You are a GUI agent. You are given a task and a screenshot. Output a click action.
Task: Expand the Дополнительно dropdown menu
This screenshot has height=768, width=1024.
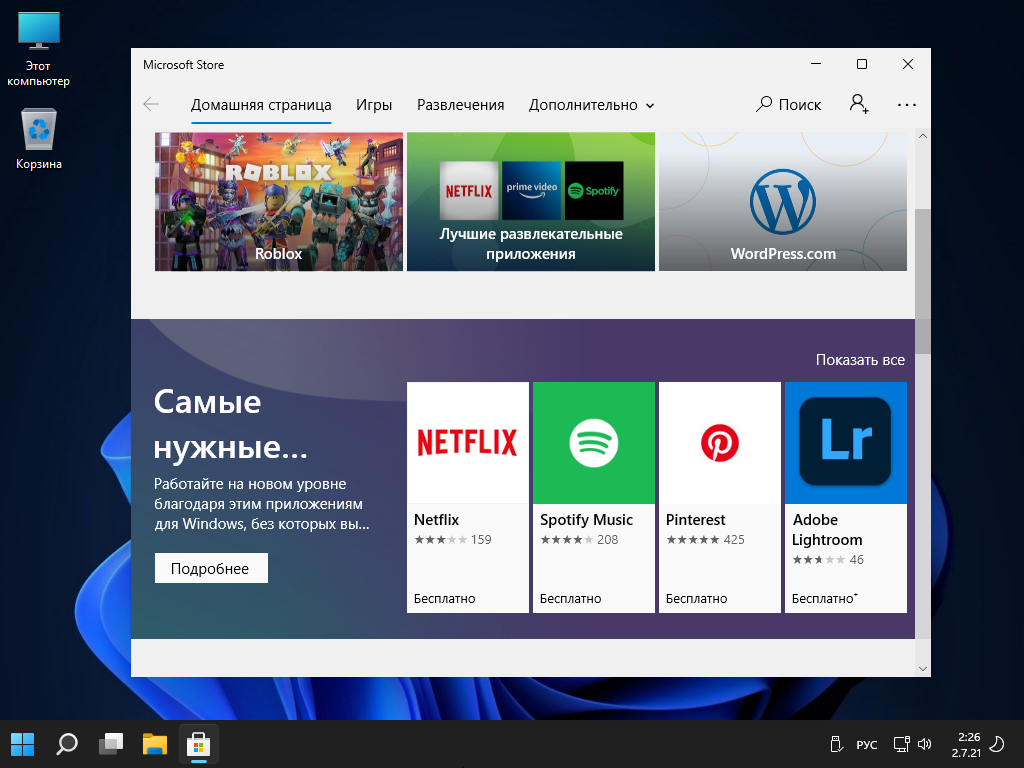pyautogui.click(x=591, y=105)
